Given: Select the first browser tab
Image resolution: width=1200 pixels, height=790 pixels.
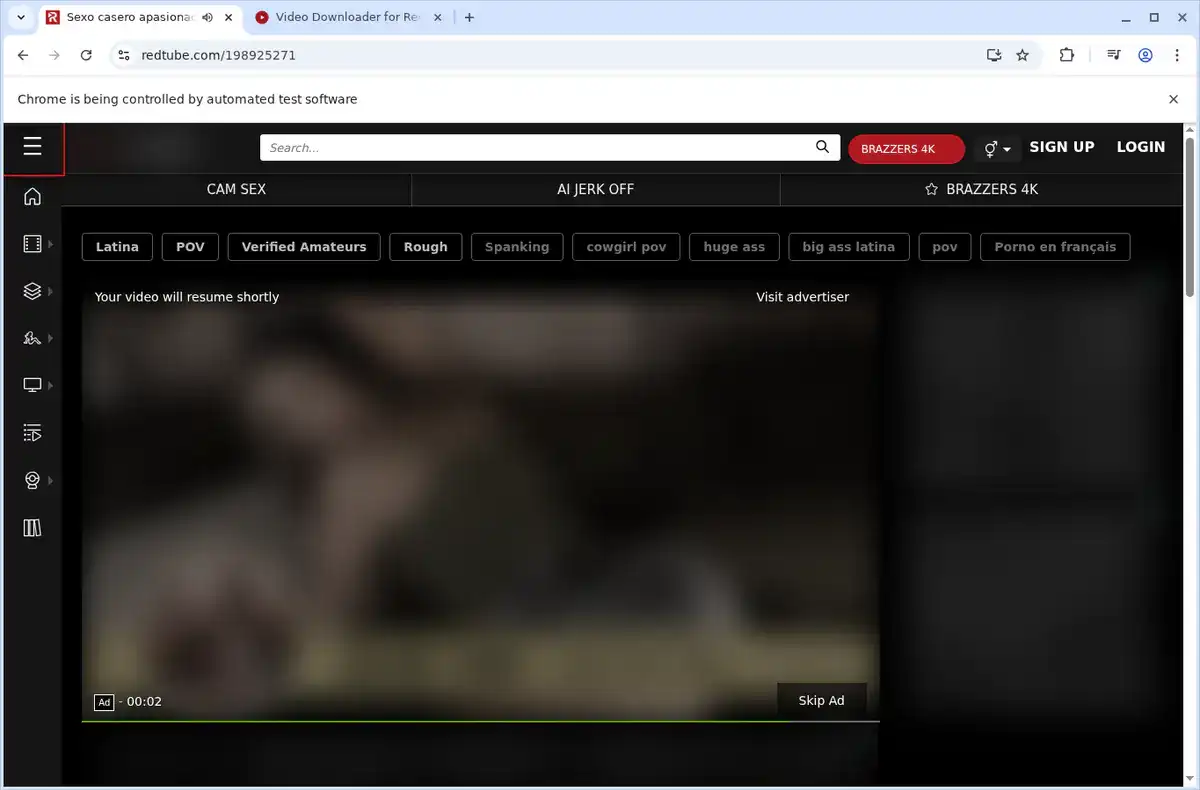Looking at the screenshot, I should (x=138, y=17).
